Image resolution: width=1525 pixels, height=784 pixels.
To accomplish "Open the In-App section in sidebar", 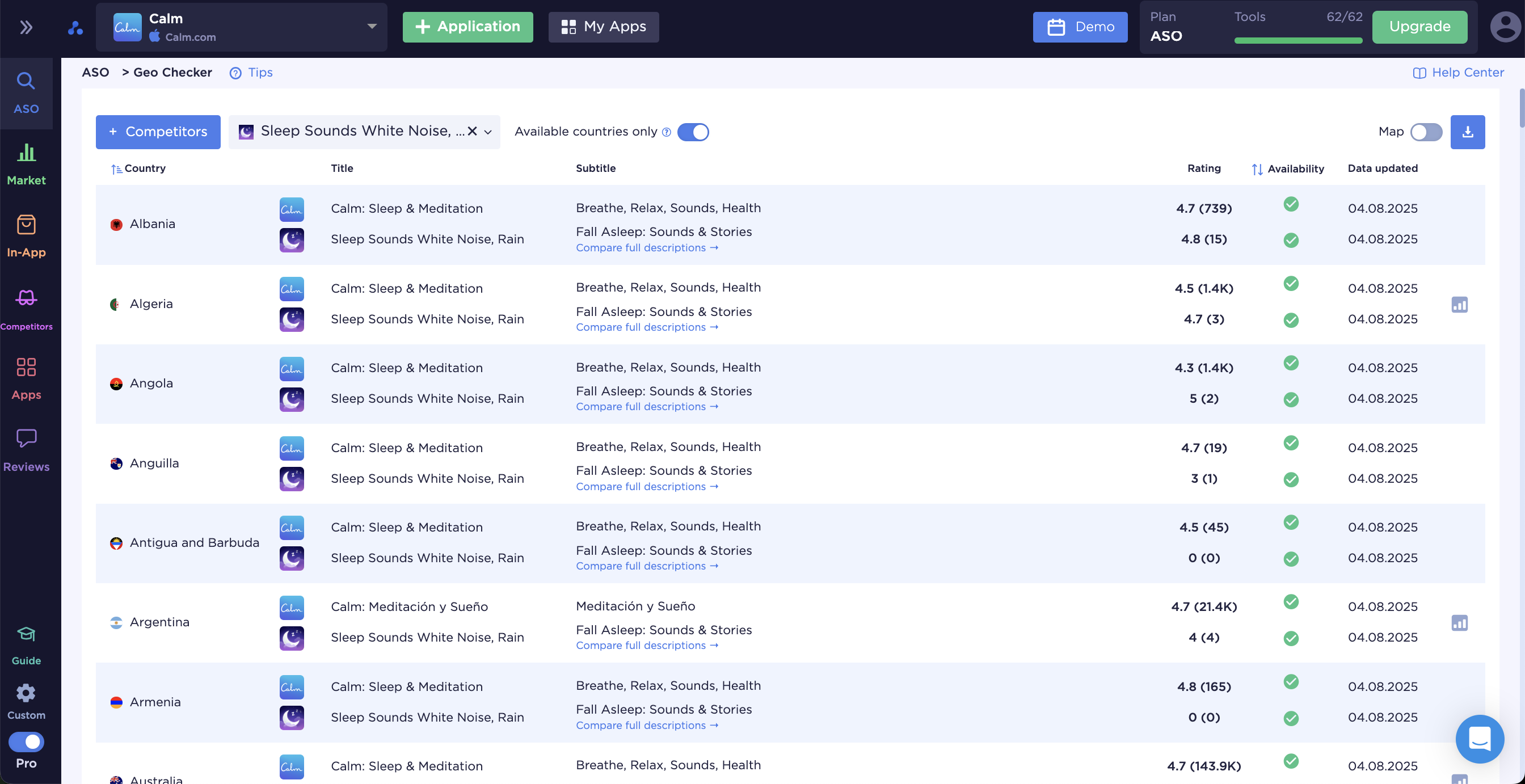I will (x=26, y=236).
